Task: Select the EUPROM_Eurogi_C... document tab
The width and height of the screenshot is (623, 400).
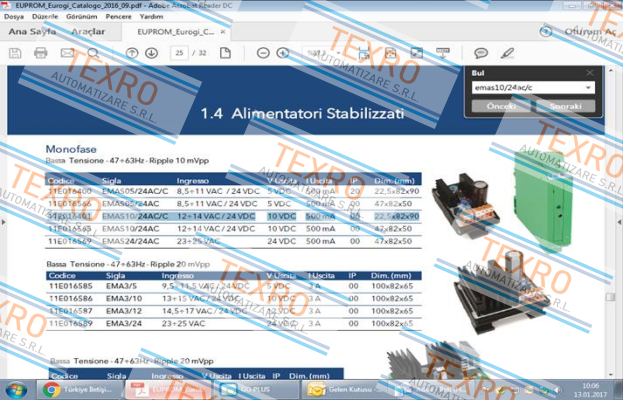Action: (x=176, y=32)
